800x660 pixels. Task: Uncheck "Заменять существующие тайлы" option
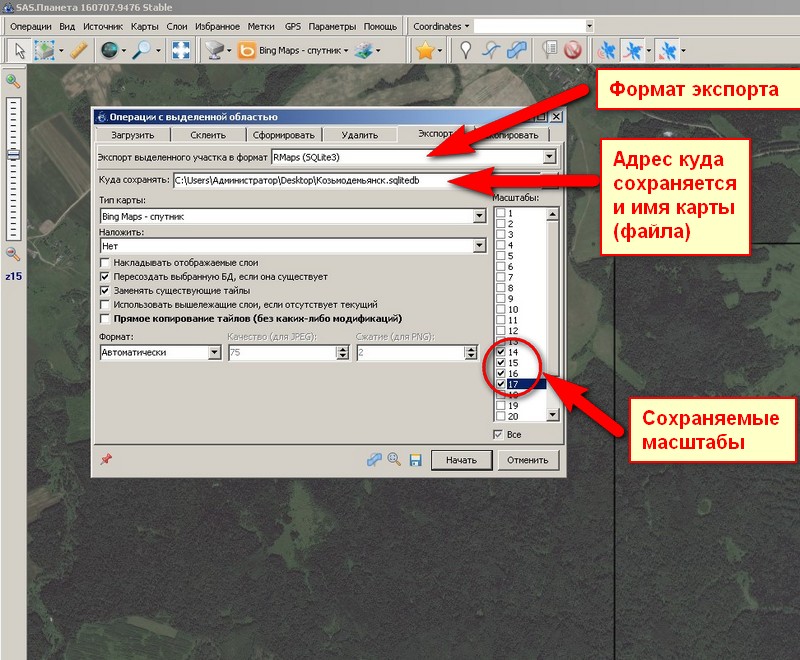[x=105, y=290]
